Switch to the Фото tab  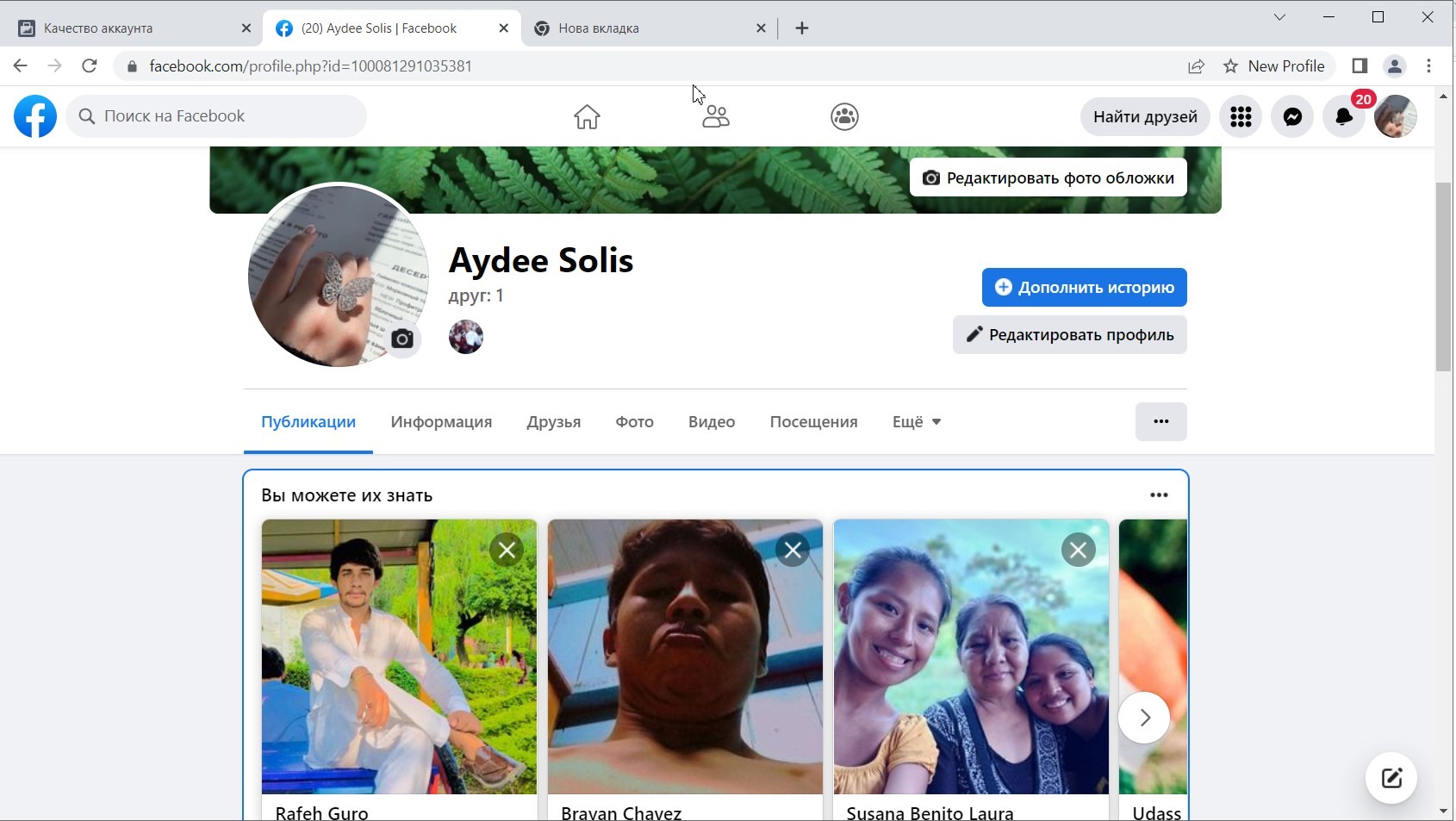pyautogui.click(x=634, y=422)
